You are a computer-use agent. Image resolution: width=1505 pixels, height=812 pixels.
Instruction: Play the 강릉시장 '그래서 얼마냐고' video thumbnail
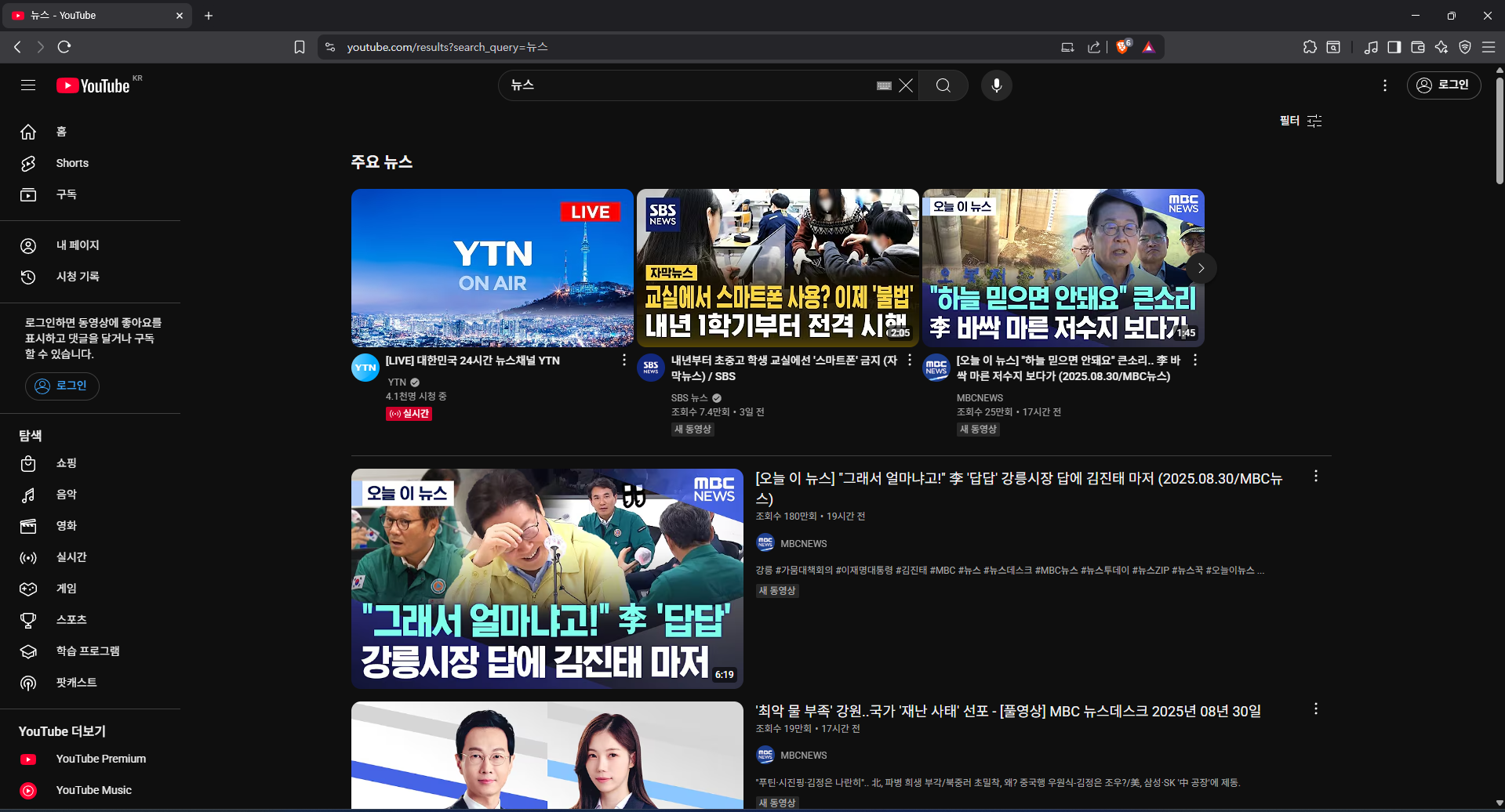tap(547, 578)
